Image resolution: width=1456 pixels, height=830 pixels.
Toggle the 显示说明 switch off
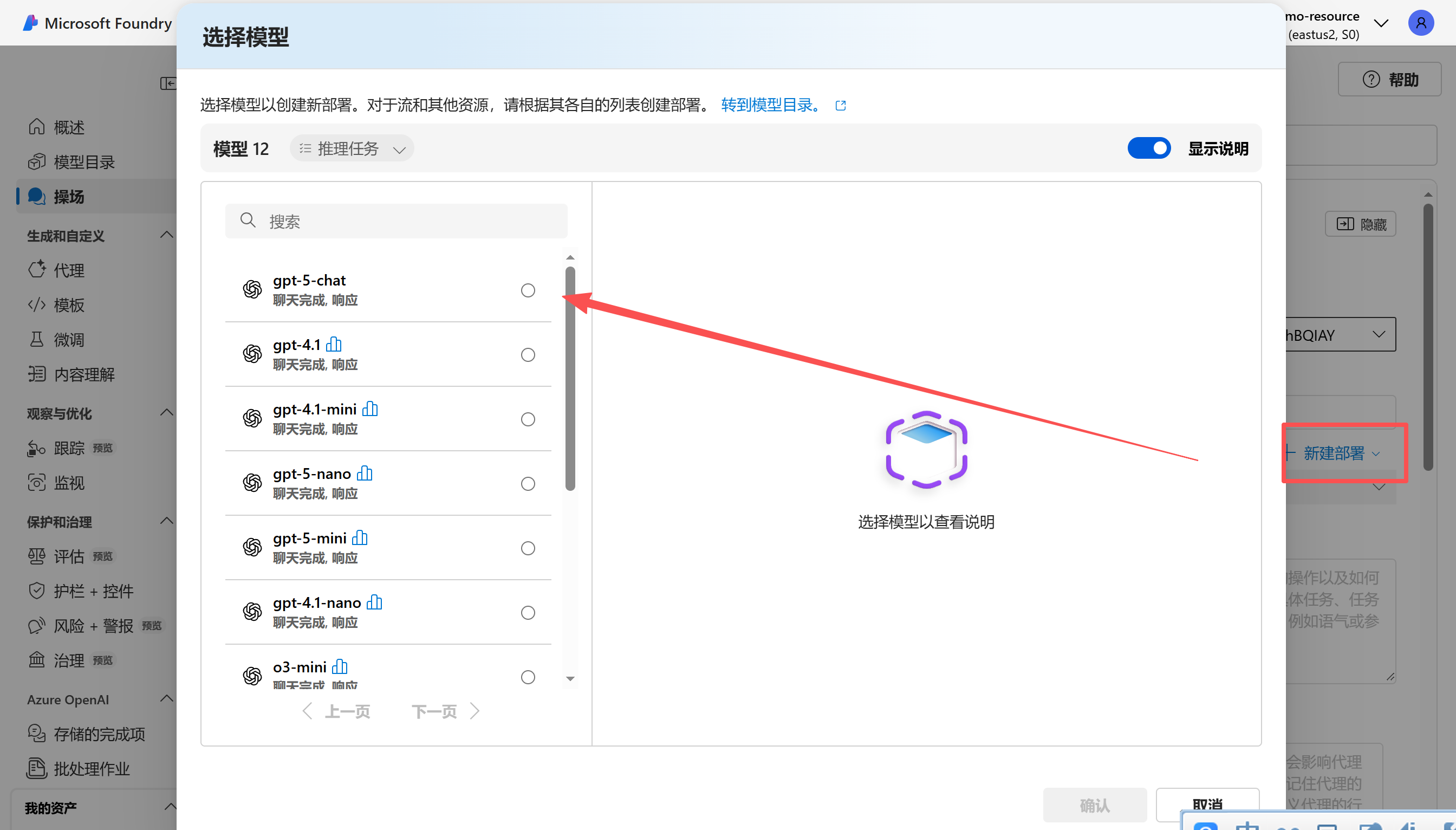click(1148, 148)
